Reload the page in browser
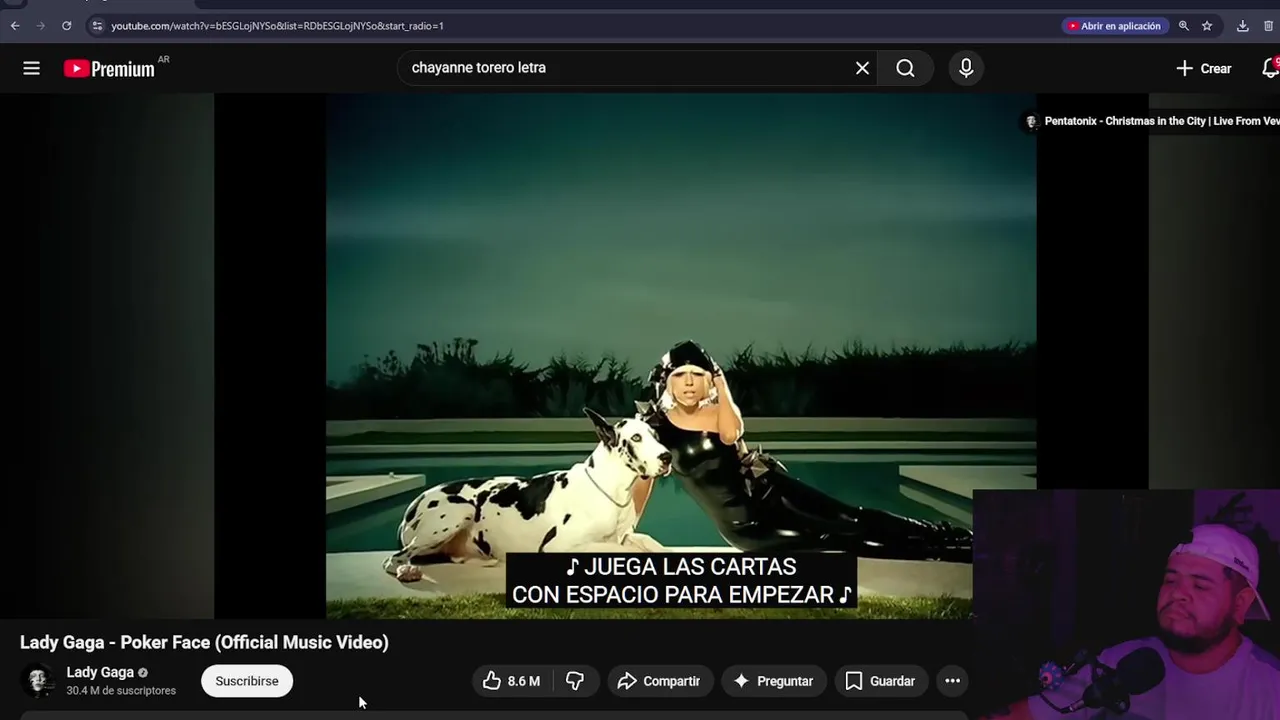This screenshot has width=1280, height=720. (x=66, y=26)
